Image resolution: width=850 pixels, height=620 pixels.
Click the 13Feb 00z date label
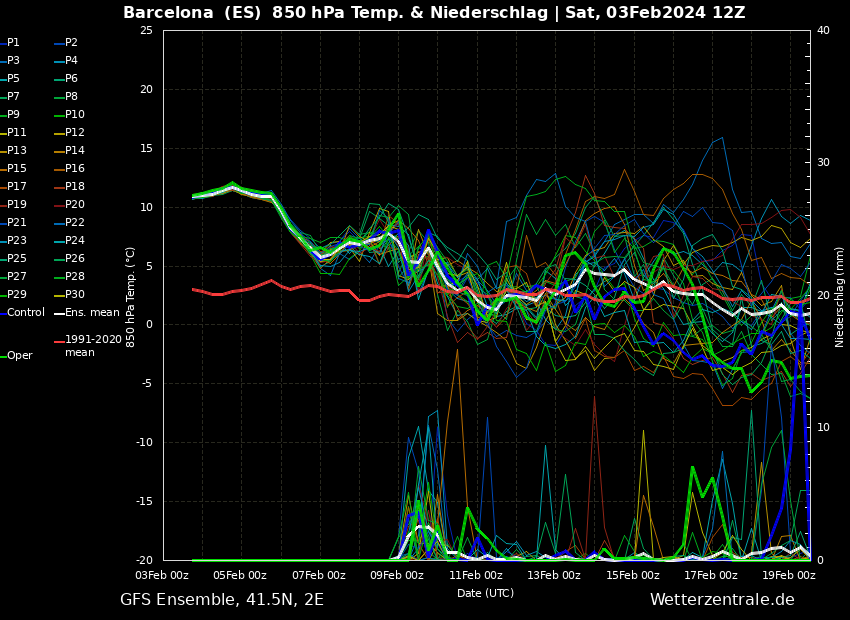(x=554, y=575)
